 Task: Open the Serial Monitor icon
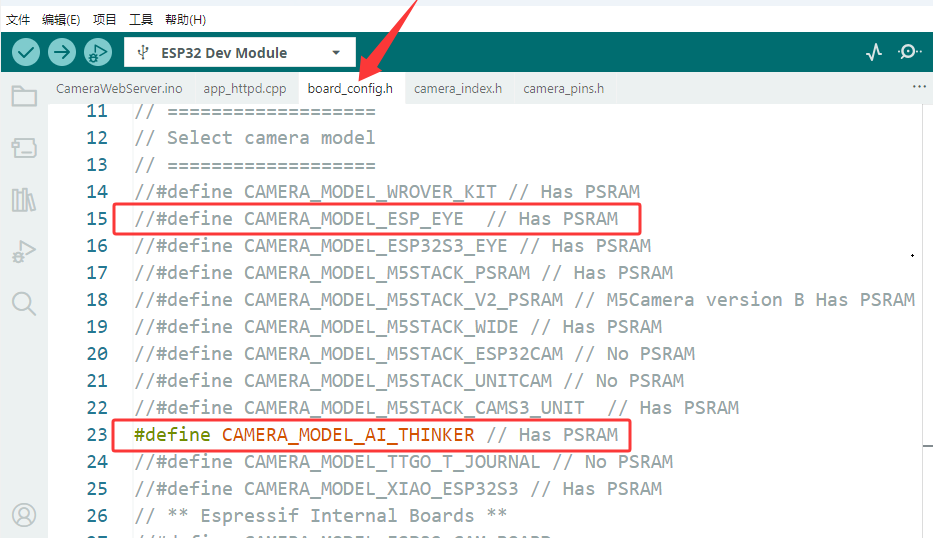909,52
